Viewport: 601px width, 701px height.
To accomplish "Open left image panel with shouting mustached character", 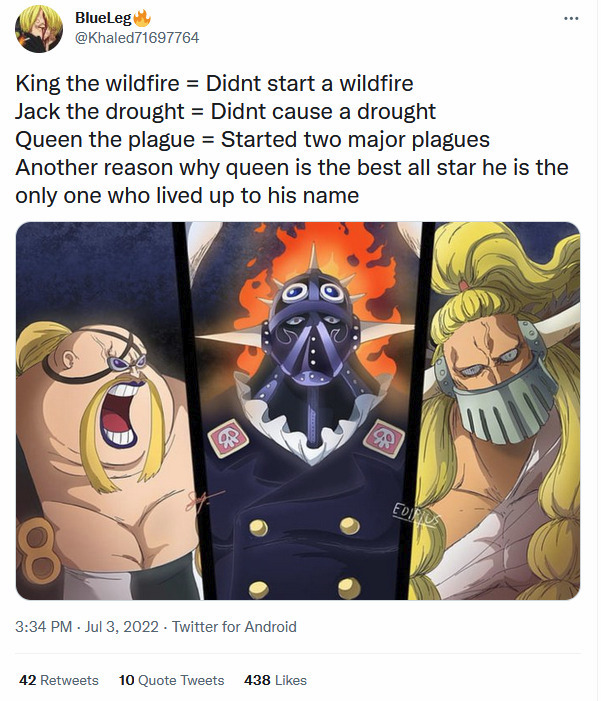I will click(x=95, y=410).
